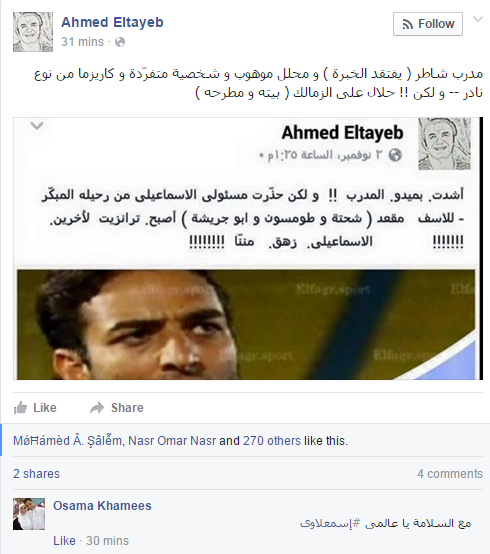Open the 2 shares list
The height and width of the screenshot is (554, 490).
point(36,473)
